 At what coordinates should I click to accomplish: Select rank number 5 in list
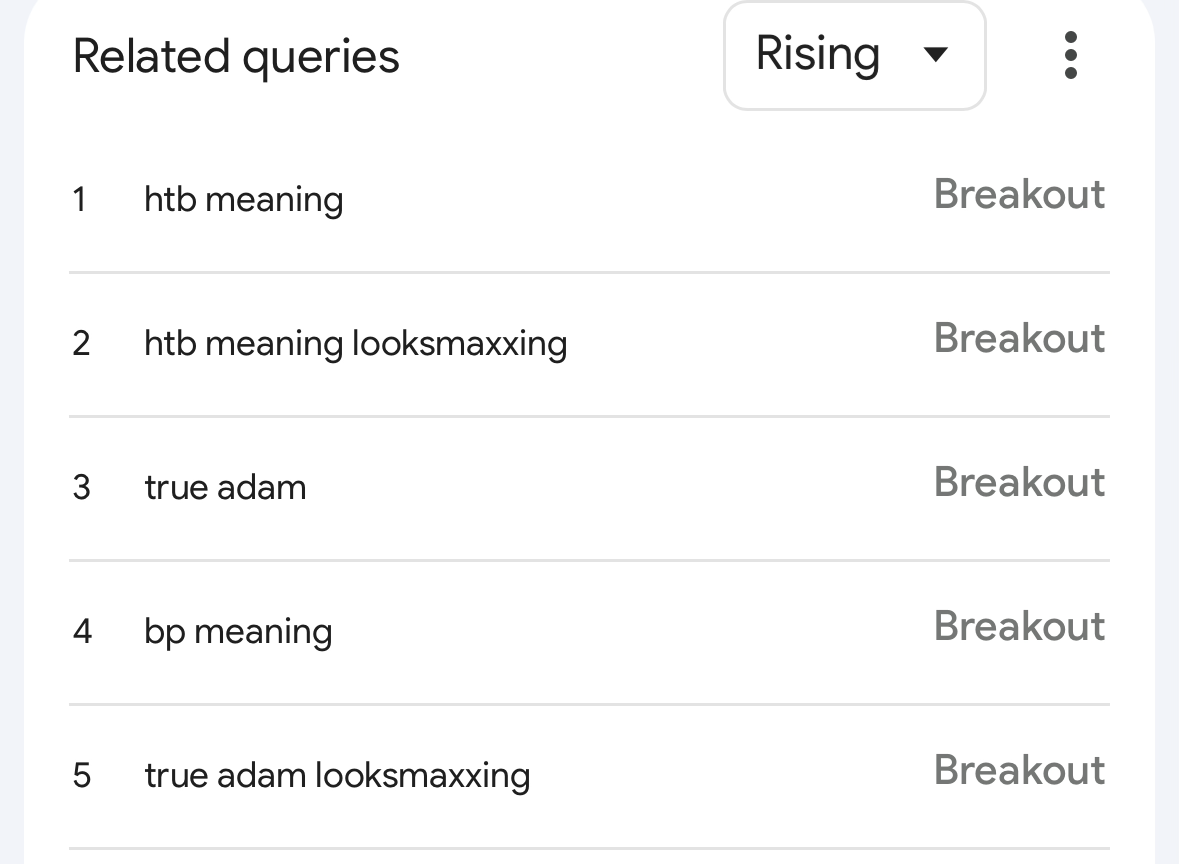(81, 776)
